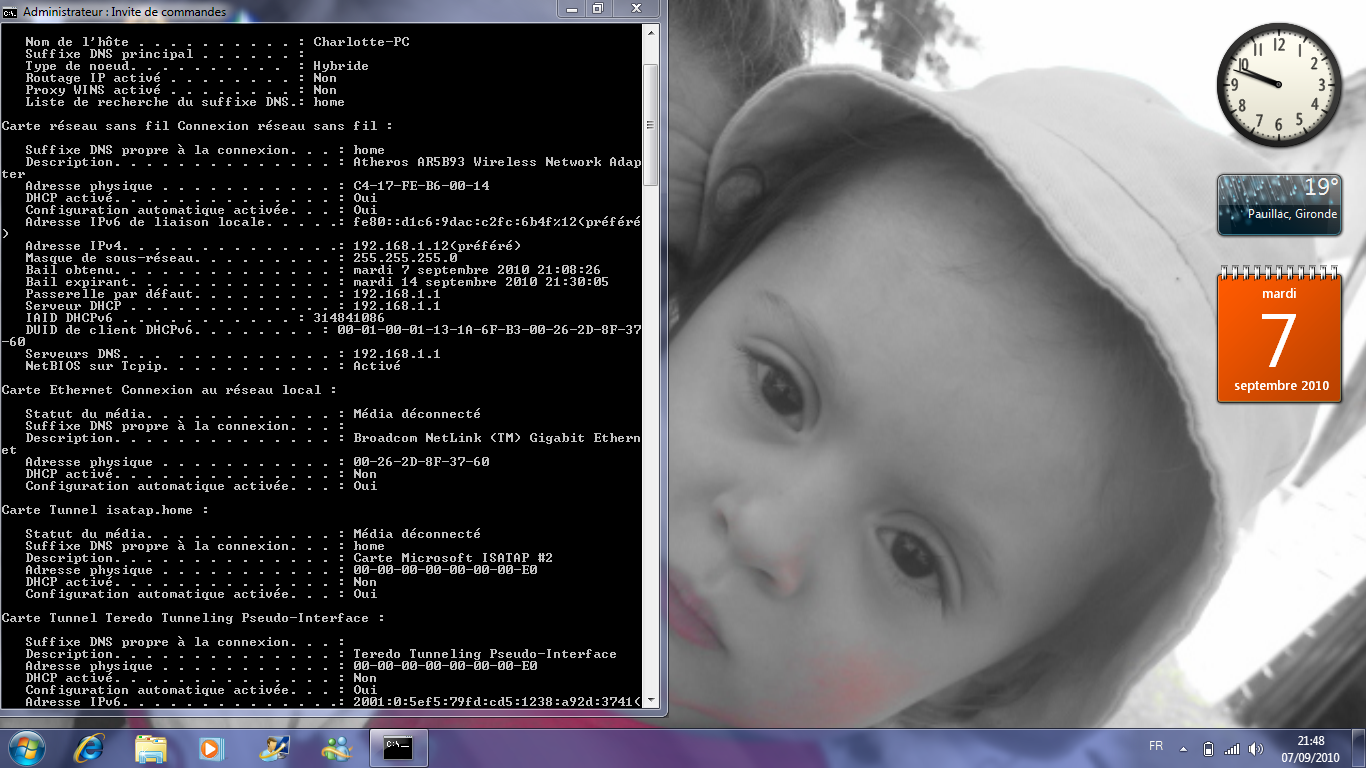
Task: Click scrollbar up arrow in command prompt
Action: [x=650, y=31]
